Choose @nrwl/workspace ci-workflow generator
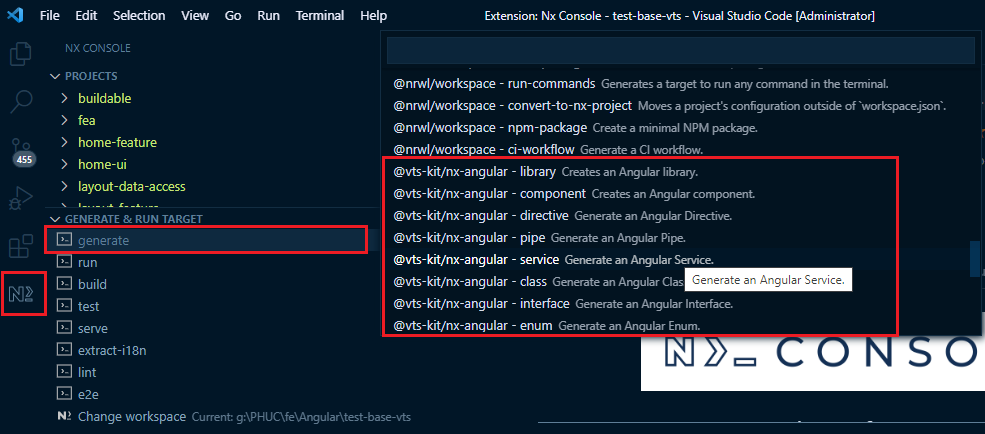 tap(680, 149)
